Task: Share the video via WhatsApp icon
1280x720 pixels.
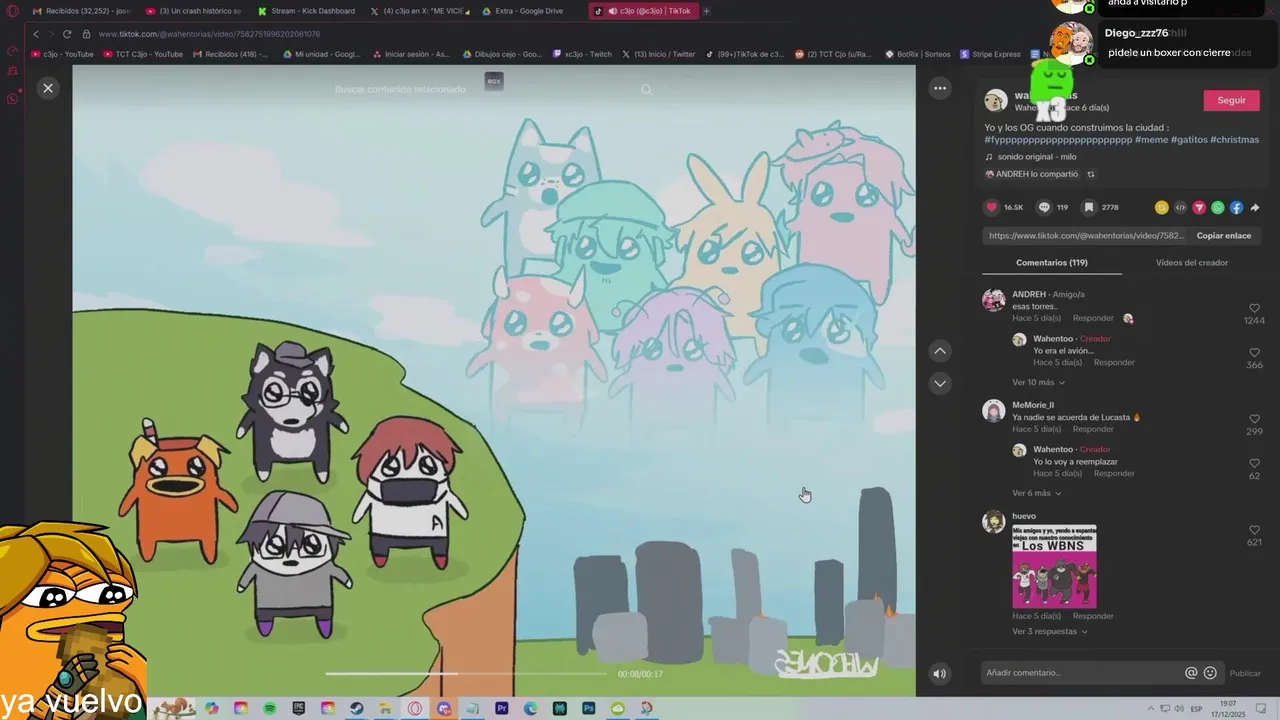Action: click(x=1217, y=207)
